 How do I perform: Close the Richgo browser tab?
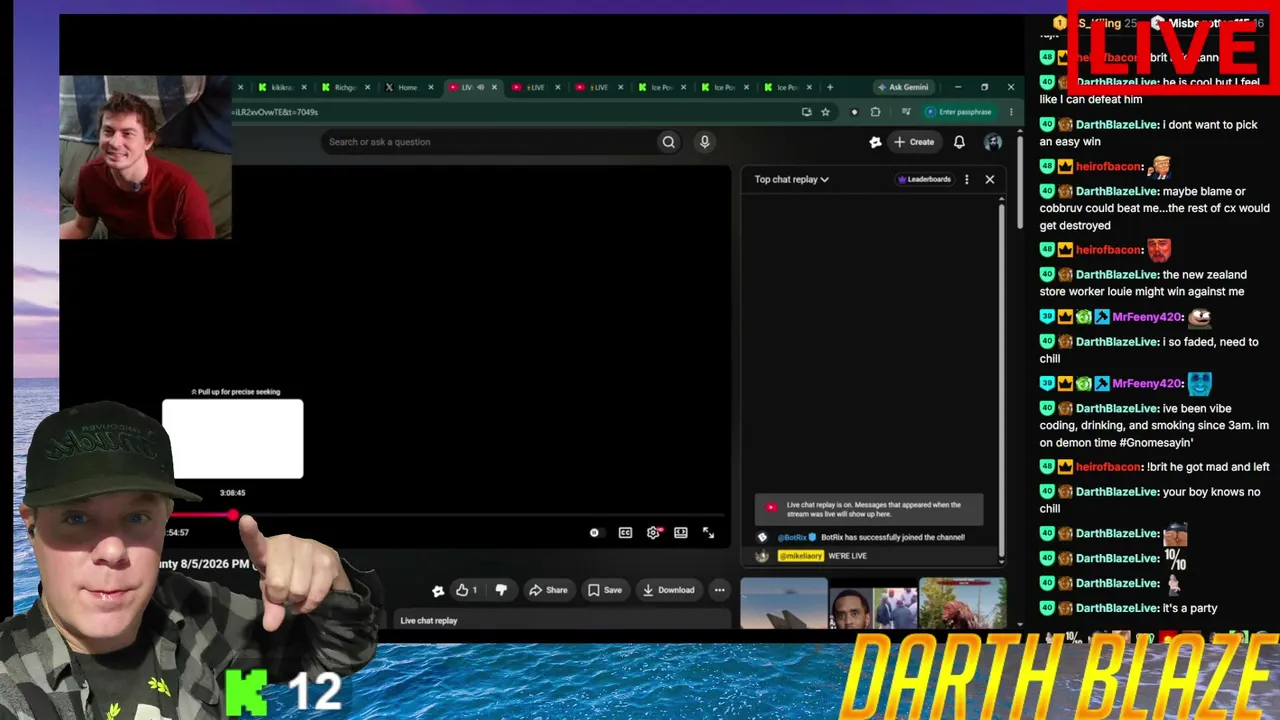pyautogui.click(x=368, y=87)
